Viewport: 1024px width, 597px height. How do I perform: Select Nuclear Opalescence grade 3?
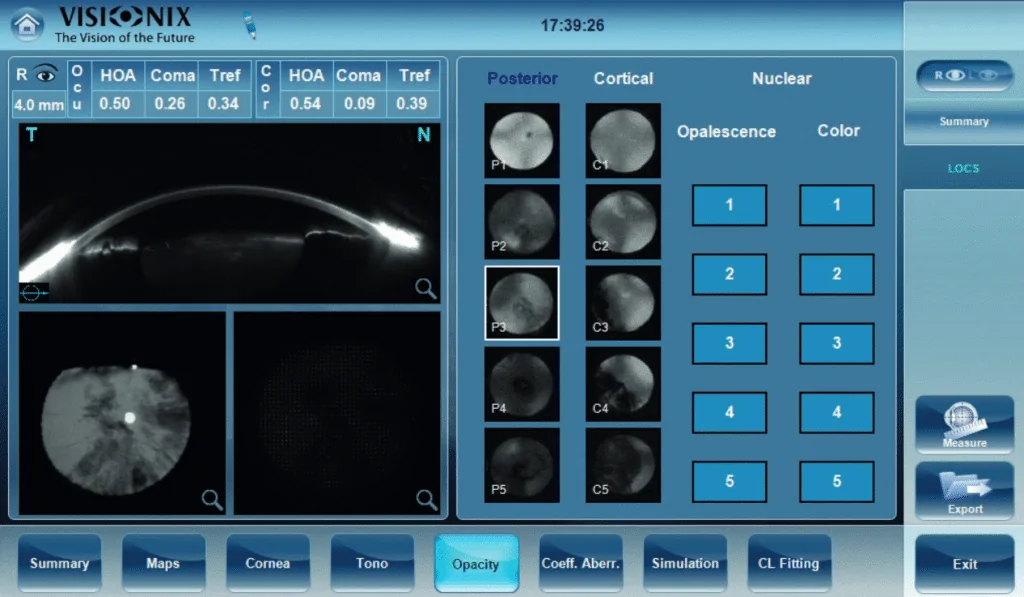(729, 343)
